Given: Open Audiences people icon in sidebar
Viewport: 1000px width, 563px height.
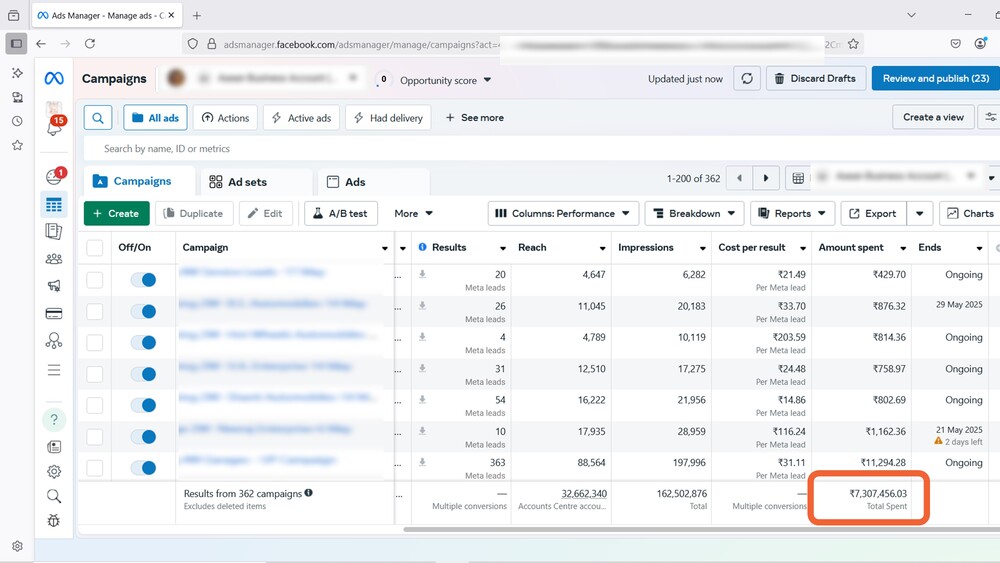Looking at the screenshot, I should [54, 259].
